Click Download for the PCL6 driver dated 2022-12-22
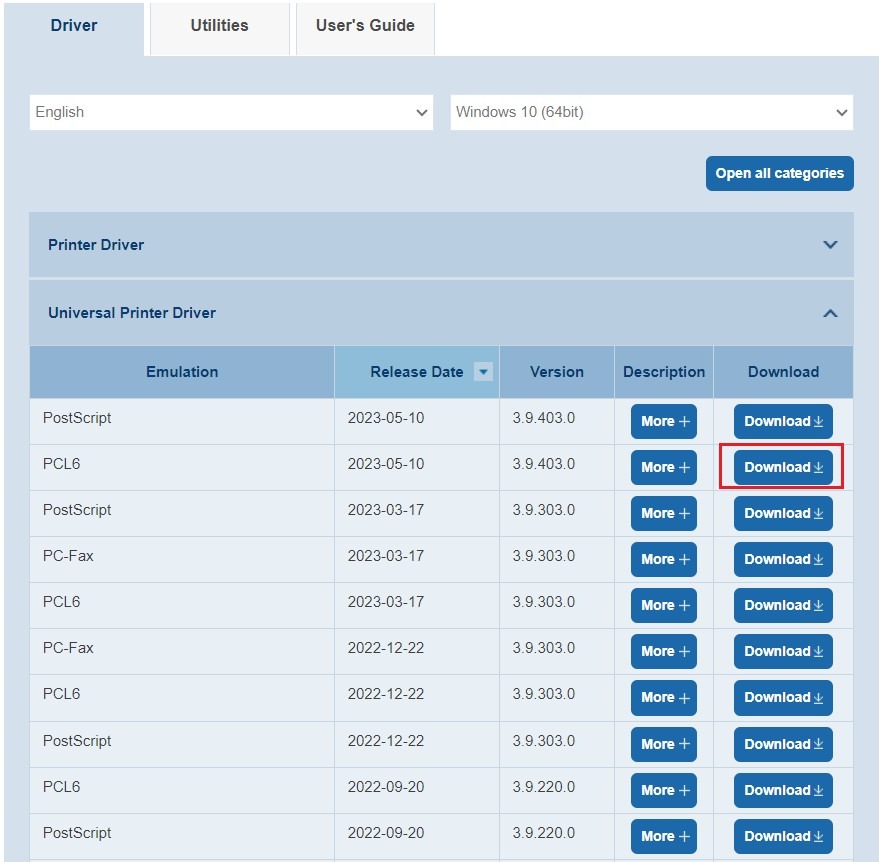881x862 pixels. [783, 697]
